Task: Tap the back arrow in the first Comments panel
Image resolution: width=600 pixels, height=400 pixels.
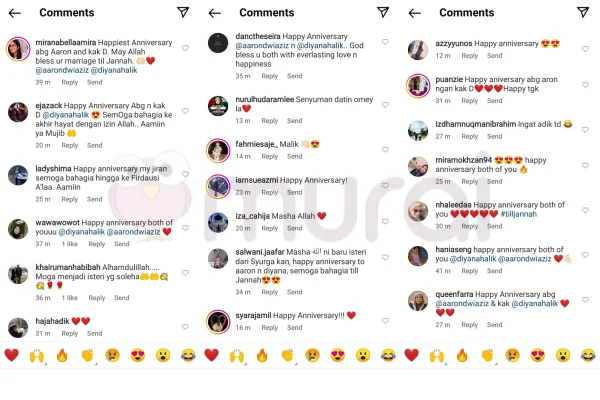Action: click(15, 13)
